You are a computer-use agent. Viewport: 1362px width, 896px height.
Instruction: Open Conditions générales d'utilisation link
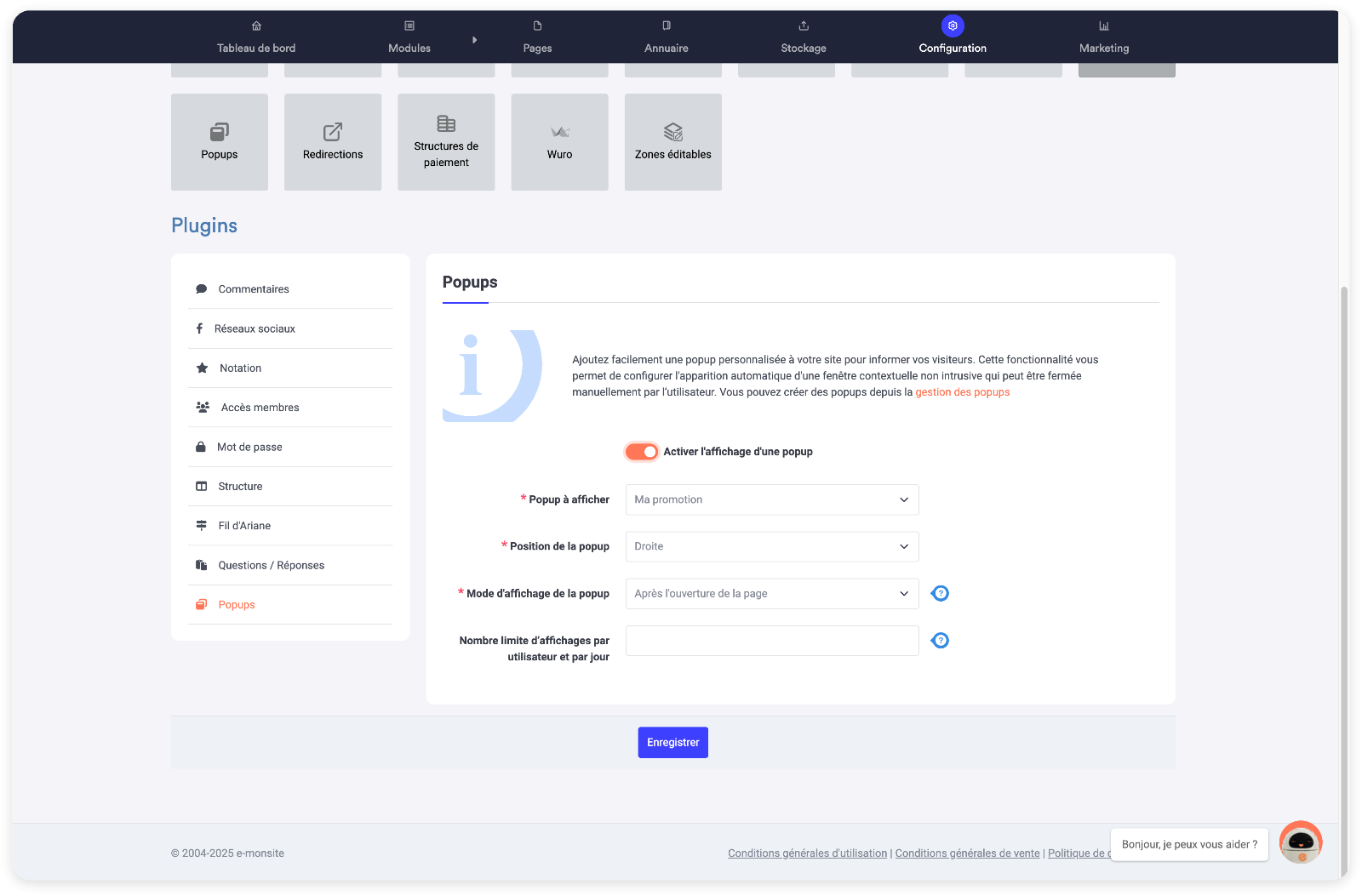click(x=807, y=853)
